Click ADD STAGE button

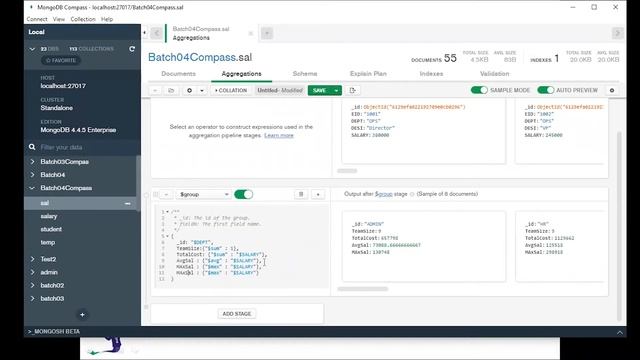(x=237, y=313)
